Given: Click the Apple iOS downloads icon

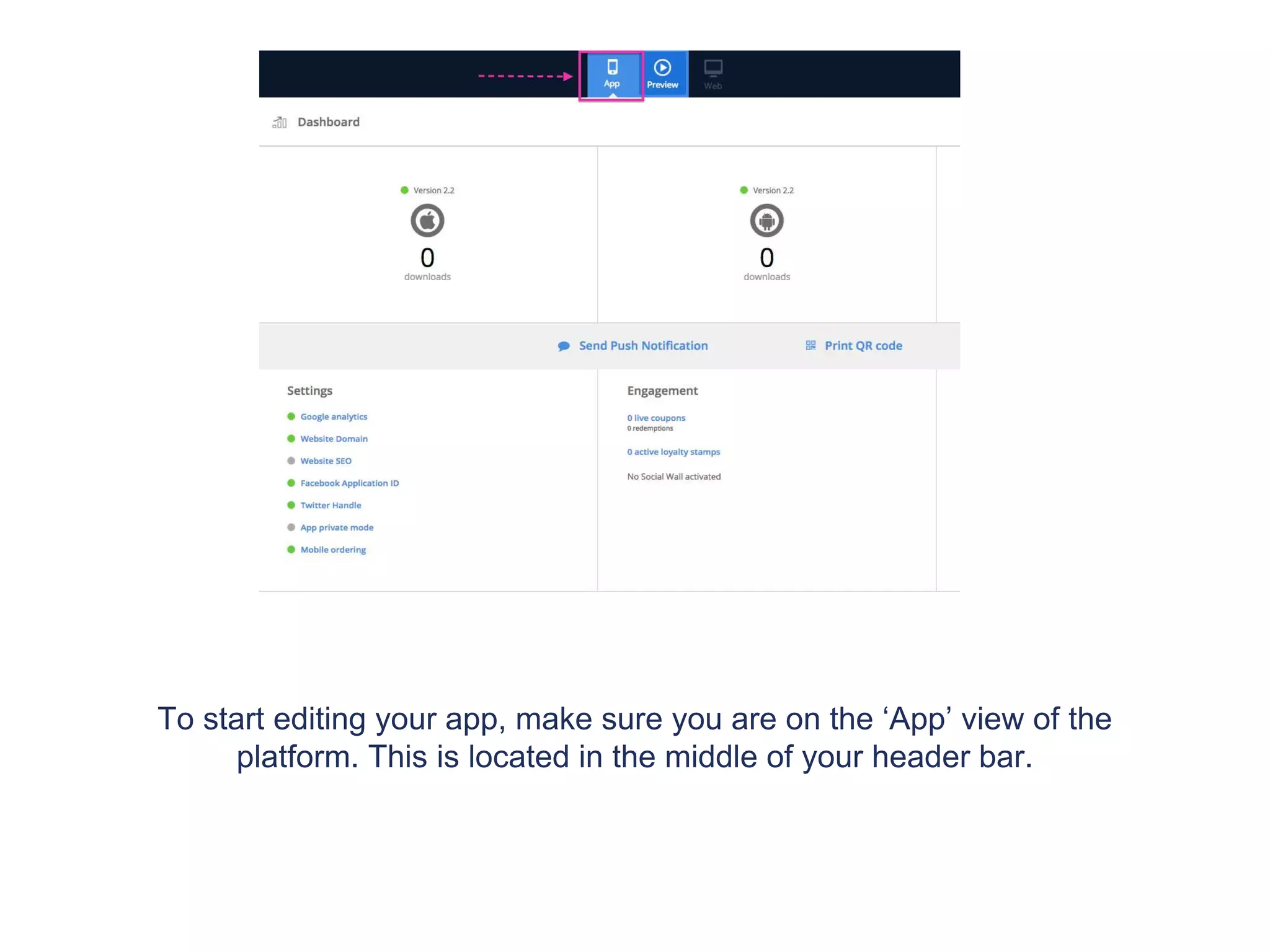Looking at the screenshot, I should click(427, 221).
